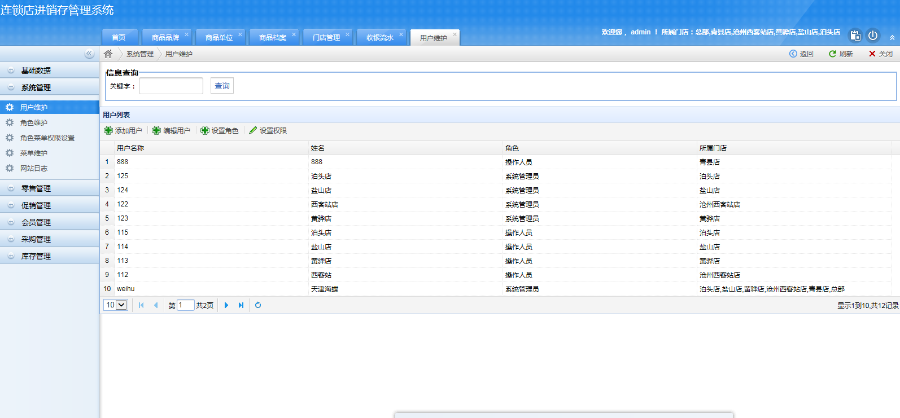Click the home icon in the breadcrumb
Viewport: 900px width, 418px height.
point(108,54)
